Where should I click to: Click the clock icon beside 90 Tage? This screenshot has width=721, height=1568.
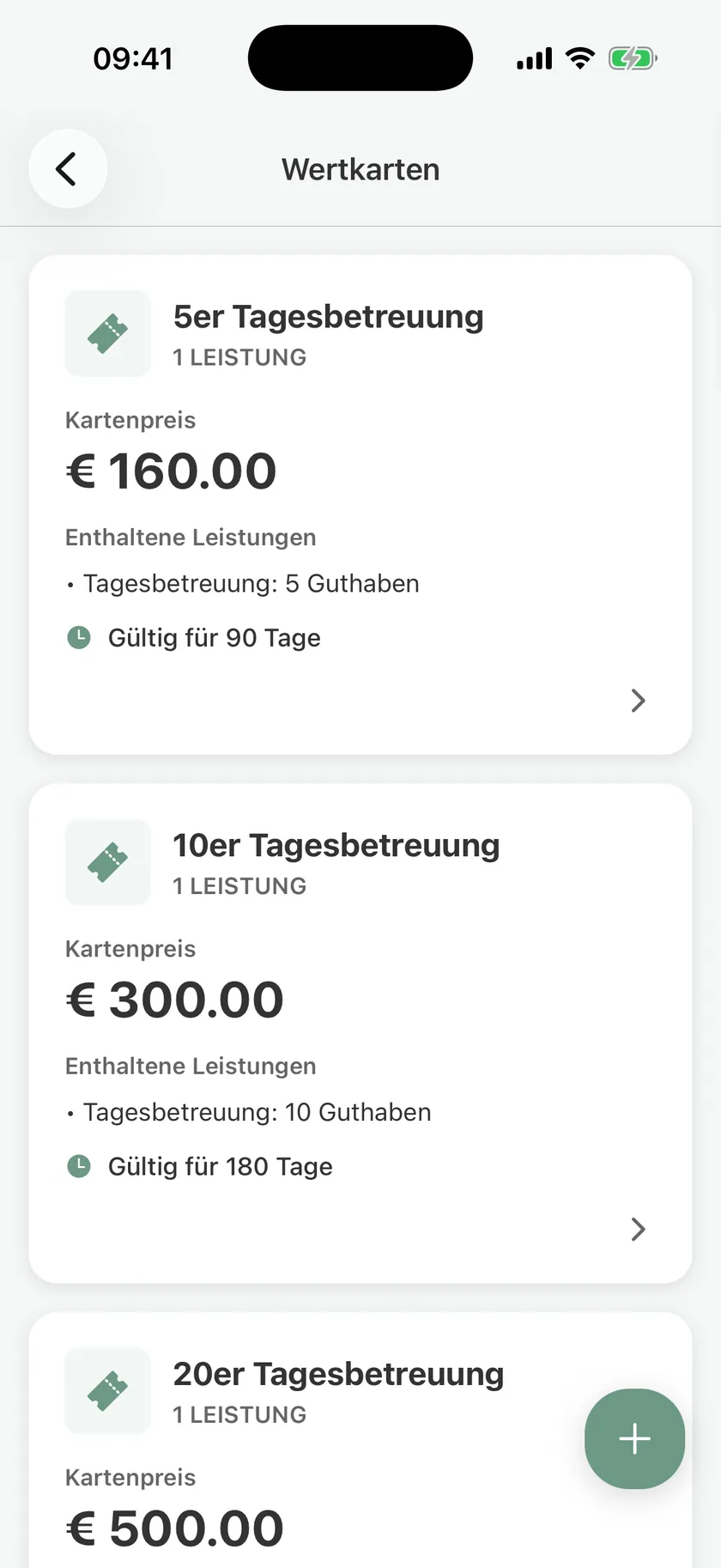tap(79, 638)
